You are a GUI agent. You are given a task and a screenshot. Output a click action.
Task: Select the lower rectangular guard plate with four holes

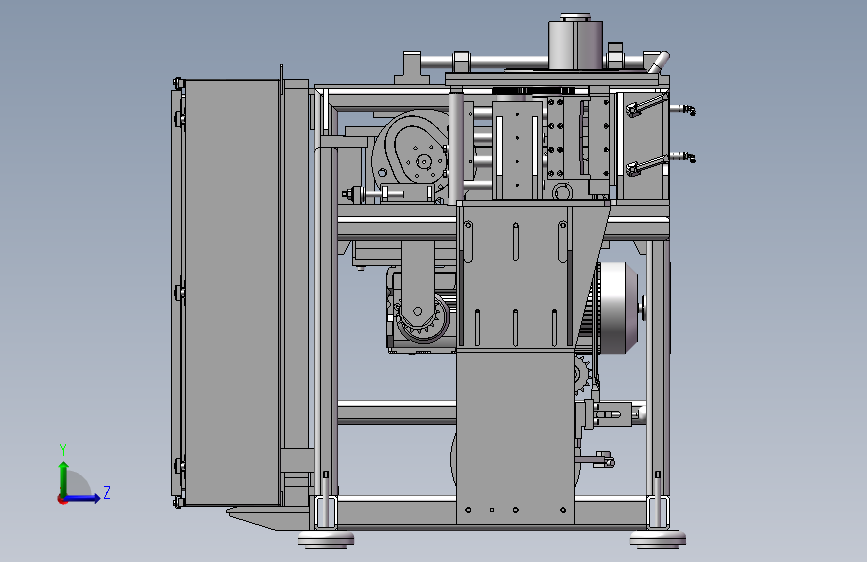click(515, 437)
